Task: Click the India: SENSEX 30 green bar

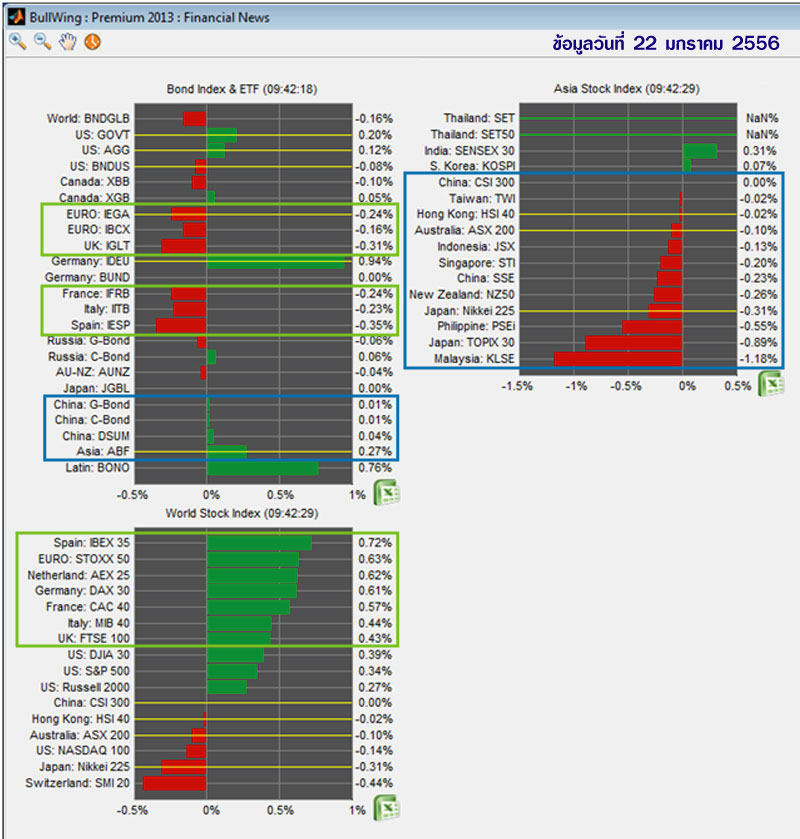Action: point(700,151)
